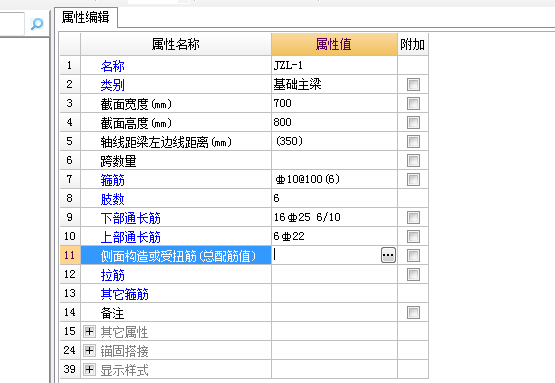
Task: Click the 属性值 column header
Action: [334, 44]
